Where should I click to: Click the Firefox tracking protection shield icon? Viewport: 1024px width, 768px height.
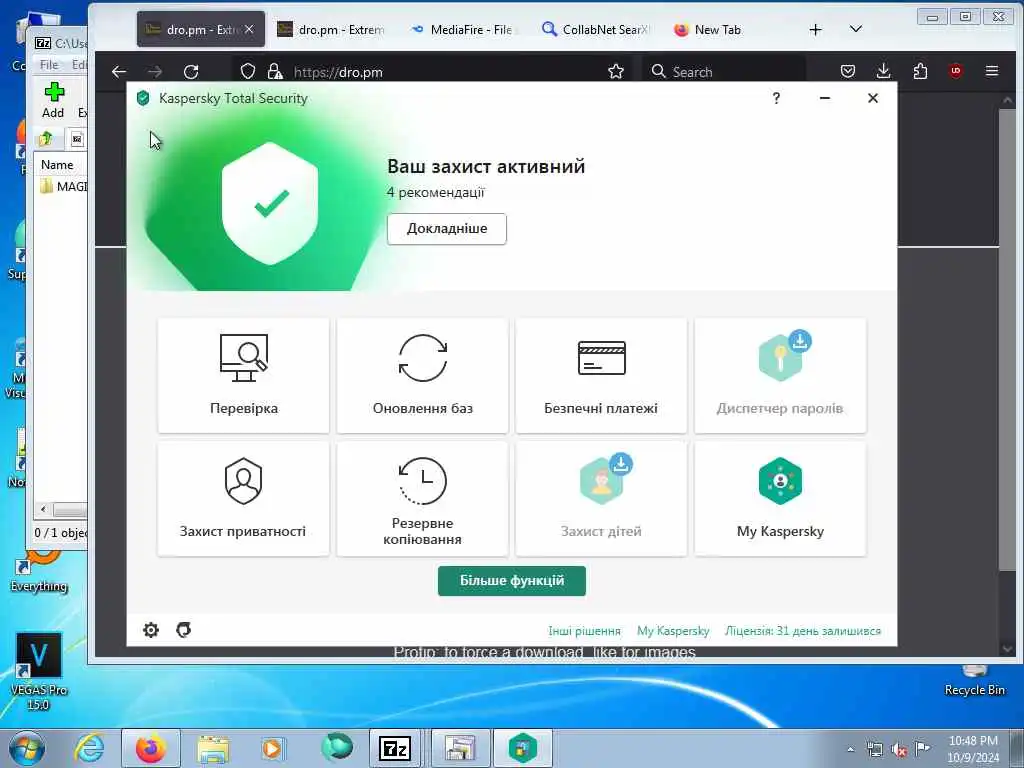248,71
